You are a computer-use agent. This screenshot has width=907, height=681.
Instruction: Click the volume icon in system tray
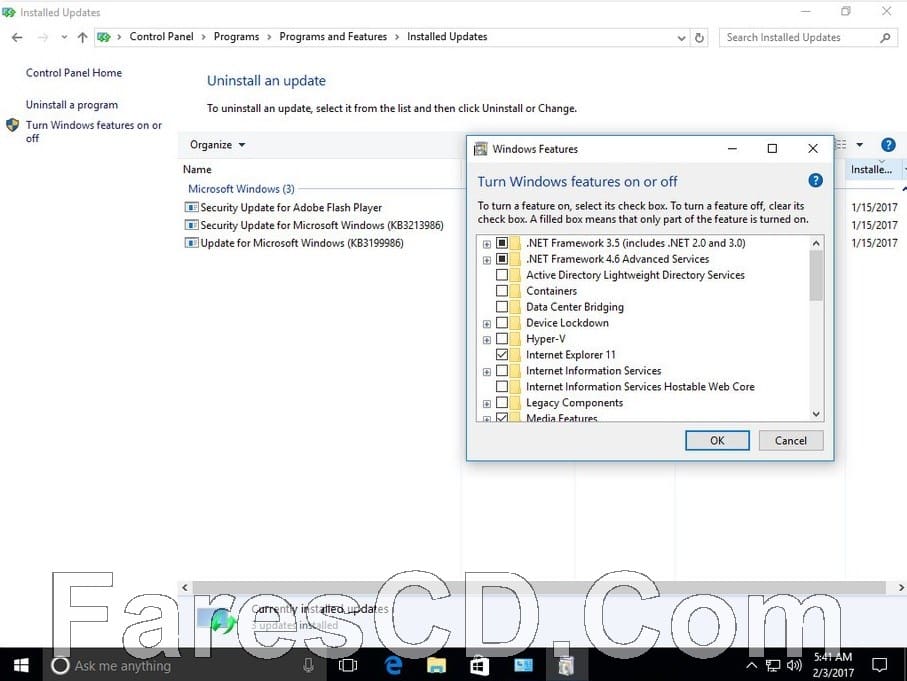[x=794, y=665]
